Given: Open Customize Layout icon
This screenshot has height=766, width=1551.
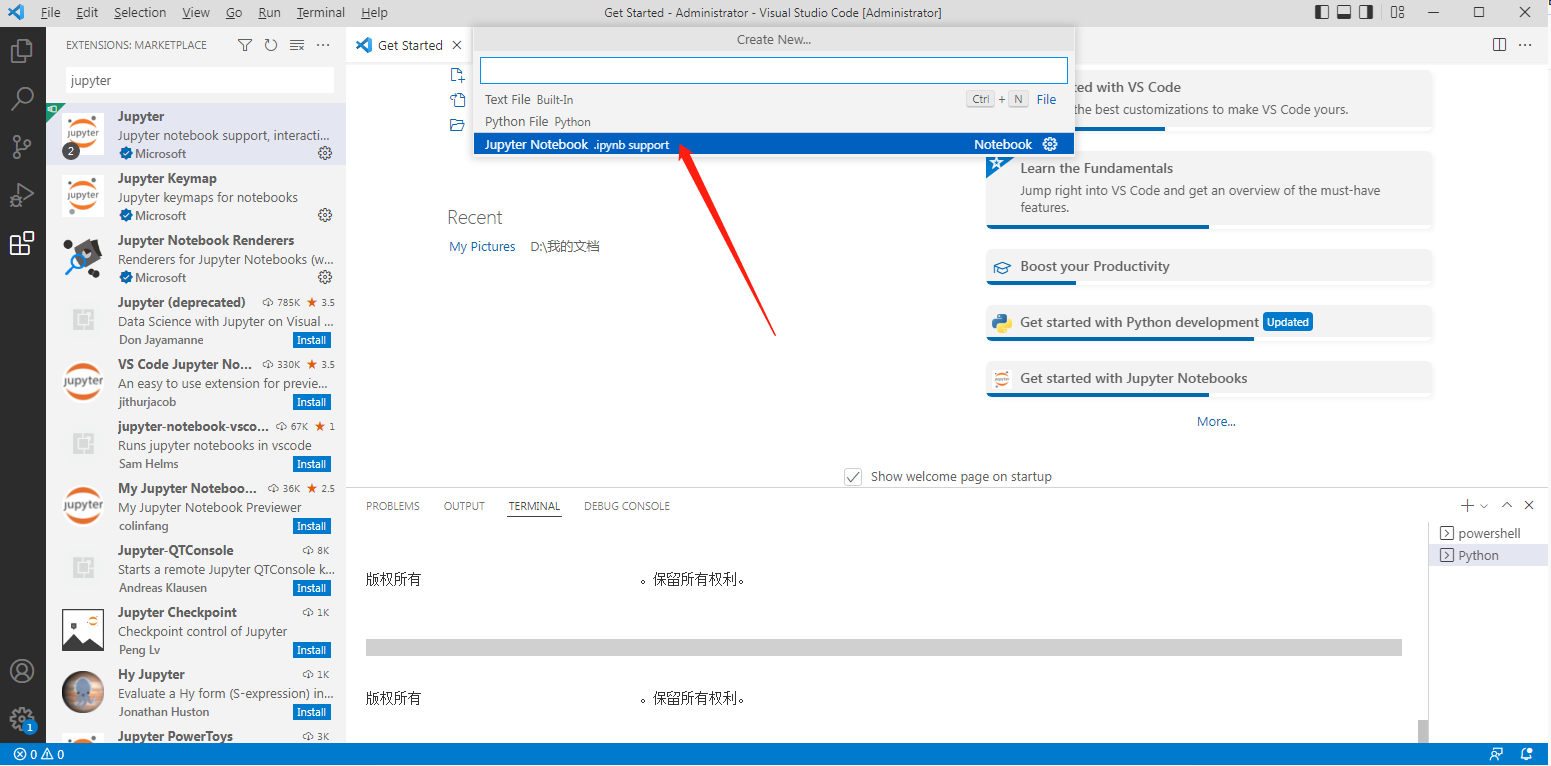Looking at the screenshot, I should pos(1398,13).
